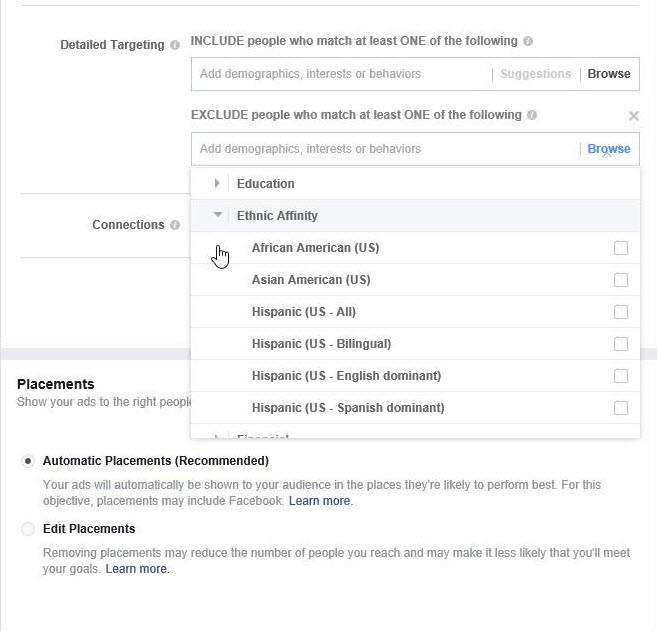Viewport: 657px width, 631px height.
Task: Expand the Financial category arrow
Action: 217,436
